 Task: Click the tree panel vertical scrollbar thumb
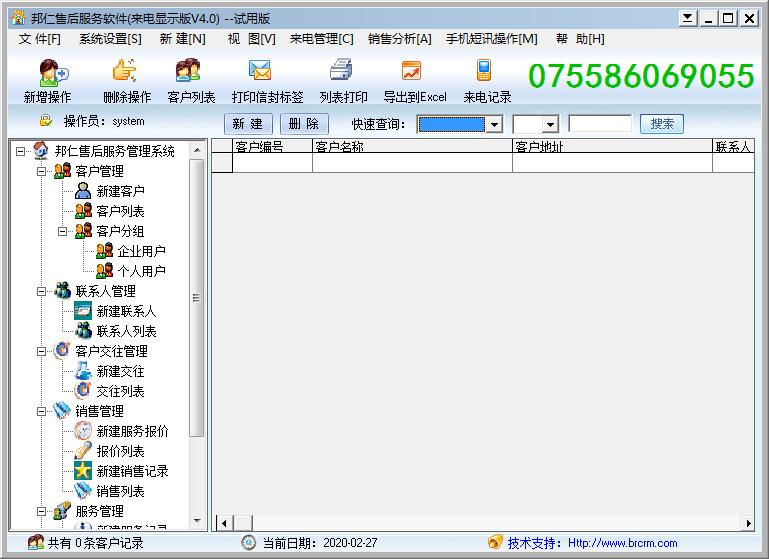tap(197, 298)
